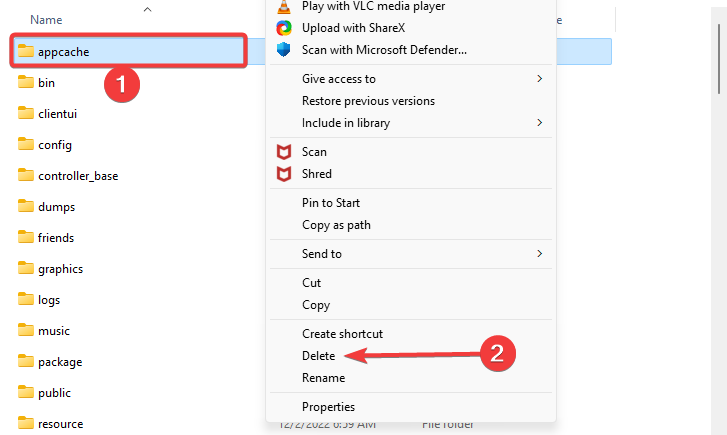Choose Delete from the context menu

coord(319,356)
